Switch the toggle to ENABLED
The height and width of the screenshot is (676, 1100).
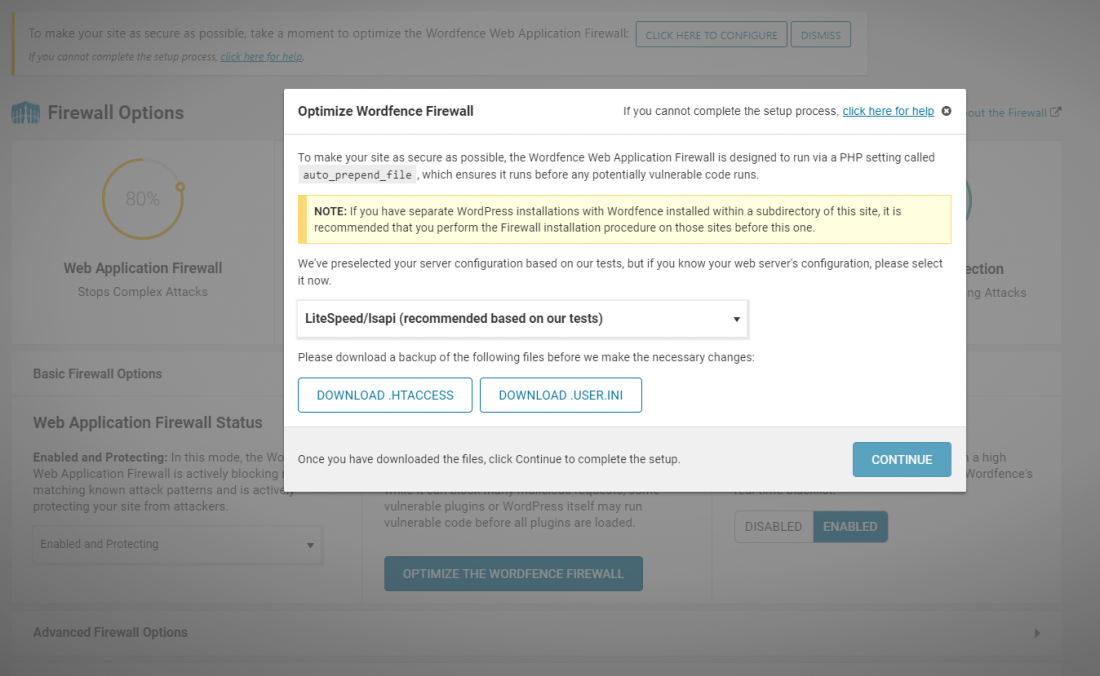pyautogui.click(x=850, y=527)
